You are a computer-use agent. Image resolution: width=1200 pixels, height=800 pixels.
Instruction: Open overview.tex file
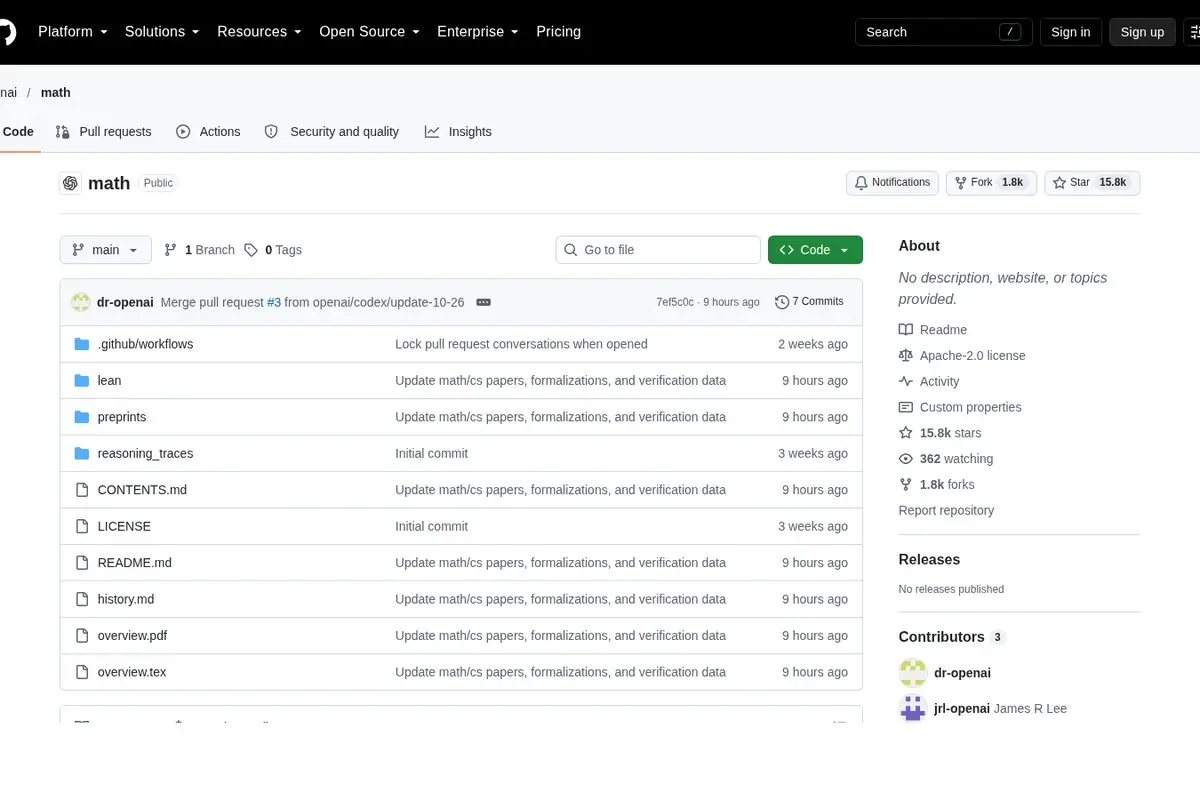coord(132,673)
